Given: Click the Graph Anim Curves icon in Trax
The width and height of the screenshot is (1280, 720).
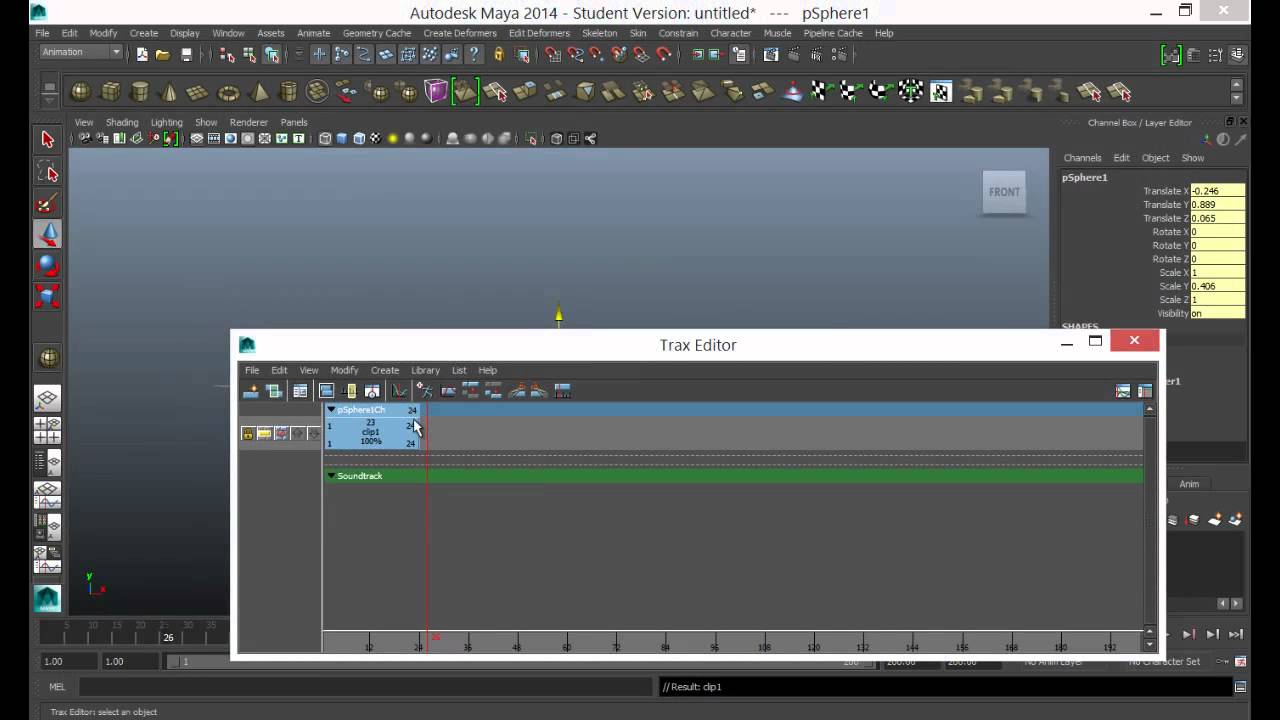Looking at the screenshot, I should [399, 391].
